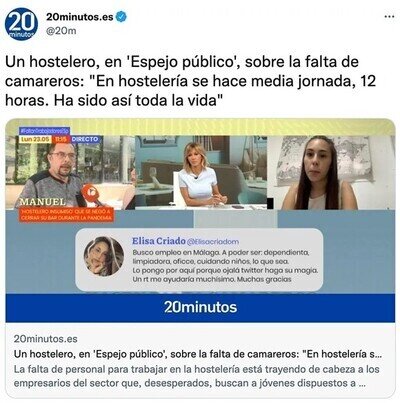
Task: Click the blue verified badge
Action: (121, 16)
